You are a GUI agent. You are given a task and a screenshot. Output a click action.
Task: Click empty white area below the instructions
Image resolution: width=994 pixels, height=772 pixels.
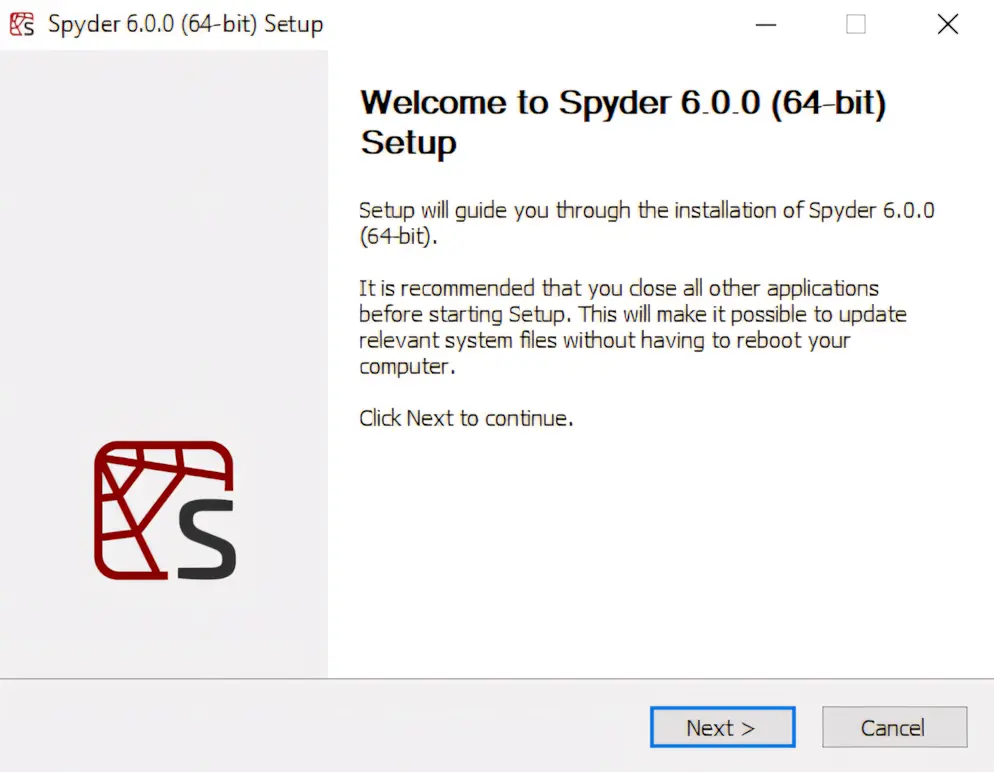[x=659, y=551]
